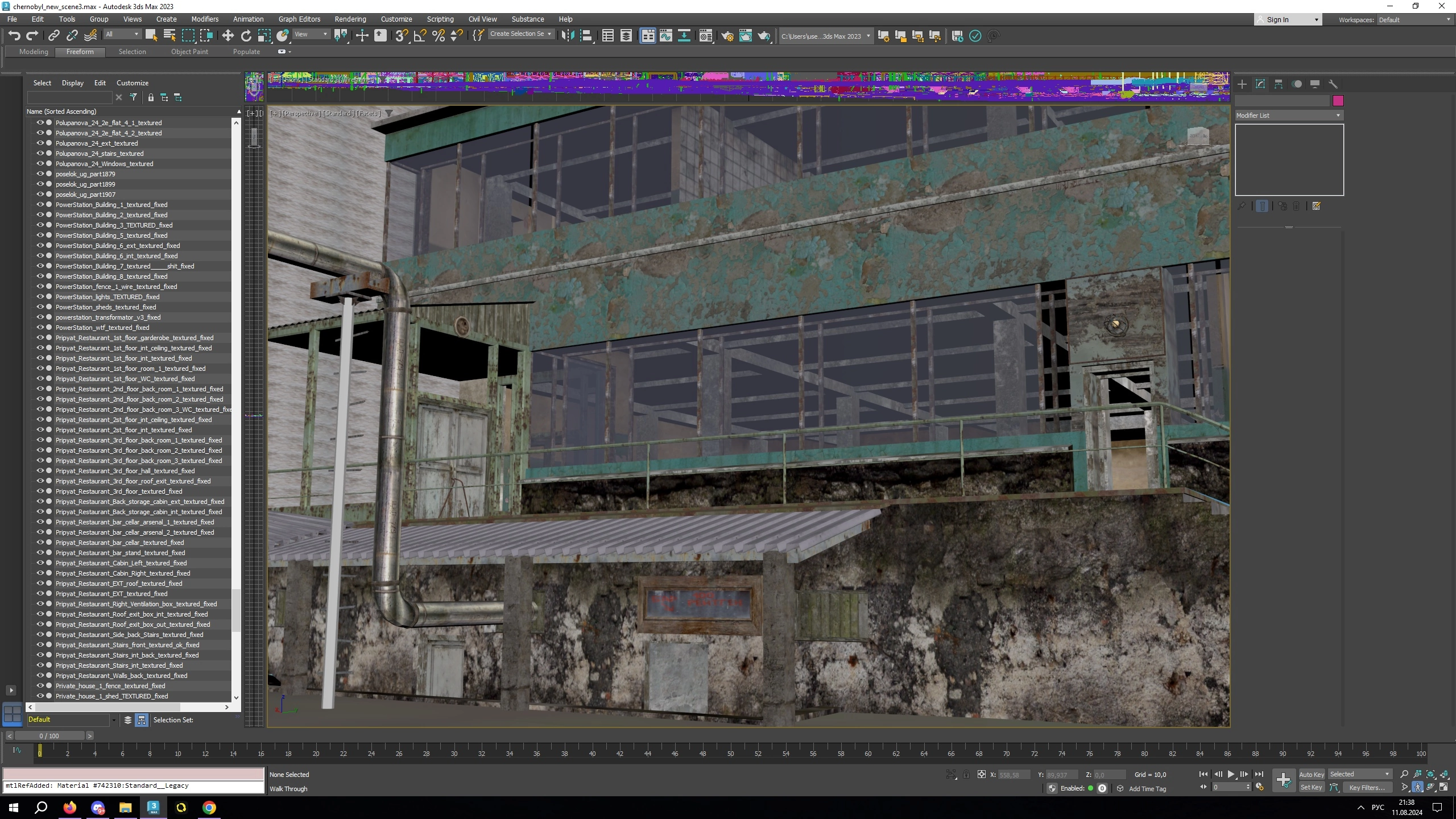Click the Select and Rotate tool

point(246,36)
